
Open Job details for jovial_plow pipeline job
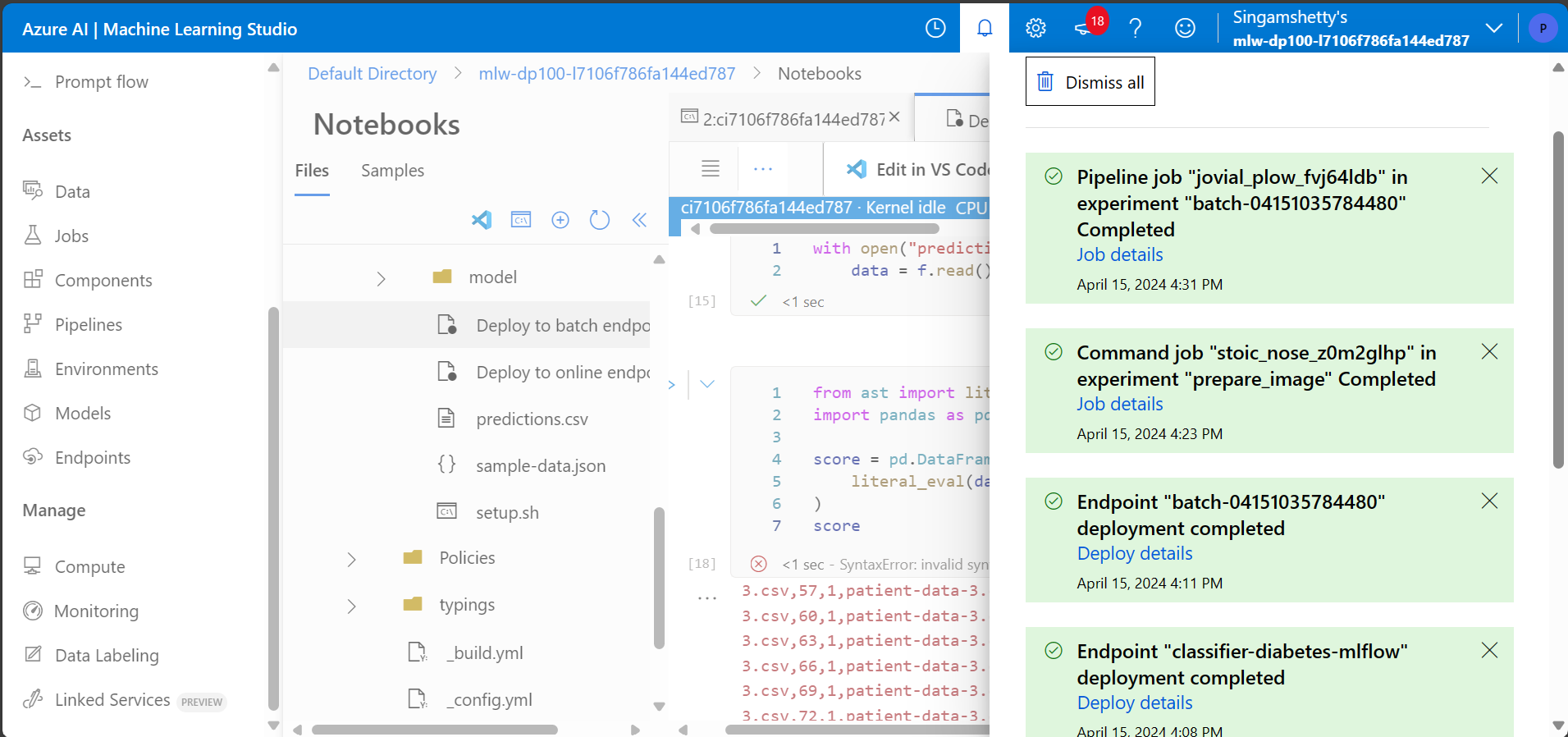1120,254
